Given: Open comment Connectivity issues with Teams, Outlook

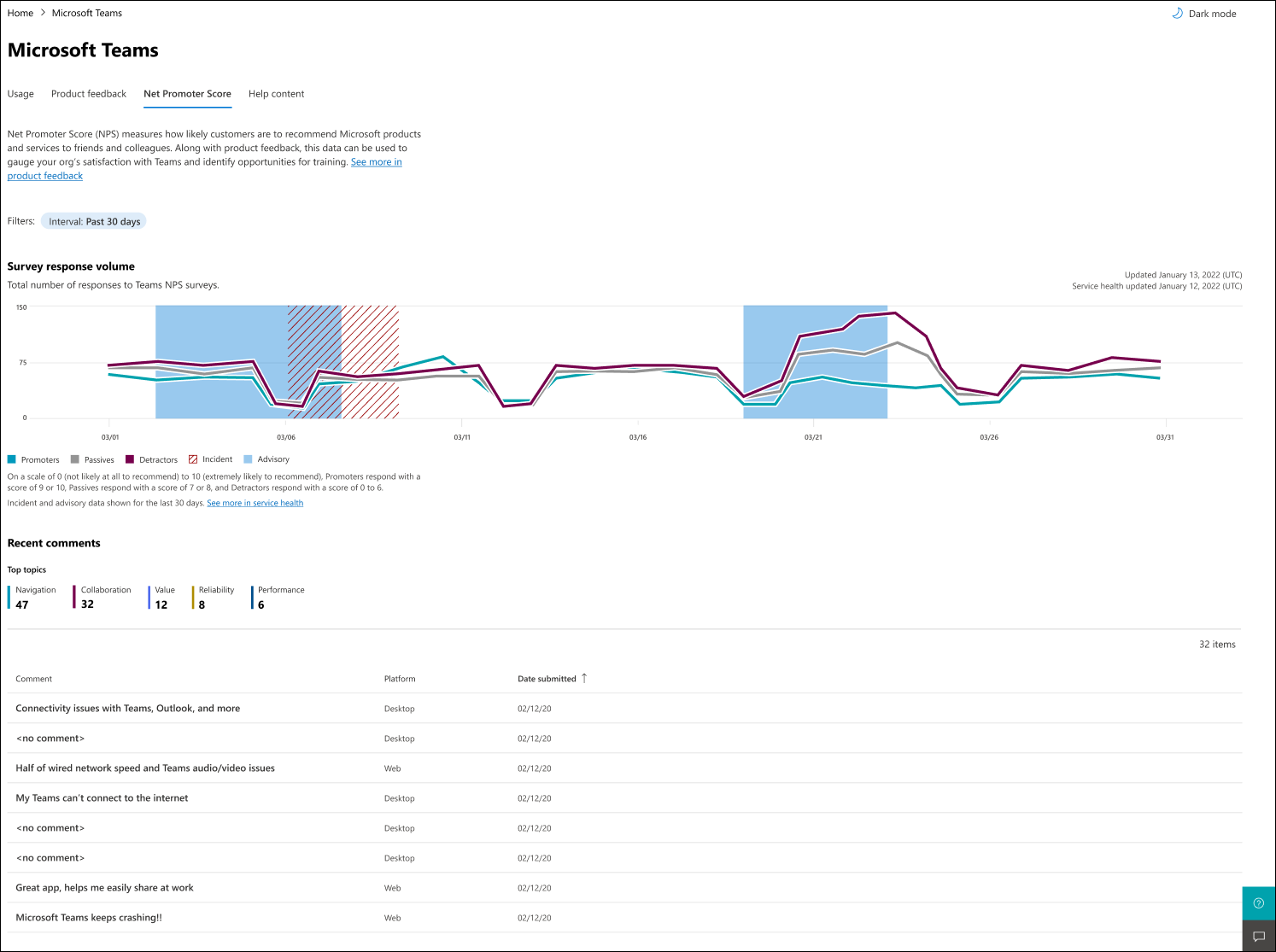Looking at the screenshot, I should click(128, 708).
